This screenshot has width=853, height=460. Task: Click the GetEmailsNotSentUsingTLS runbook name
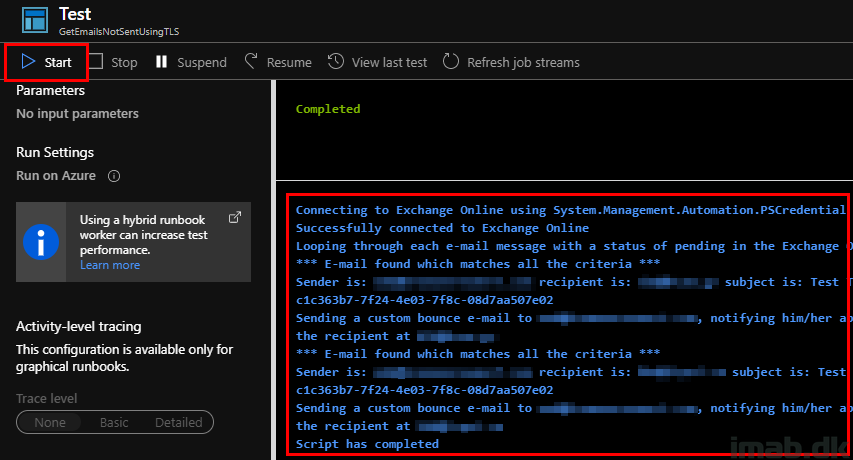119,32
